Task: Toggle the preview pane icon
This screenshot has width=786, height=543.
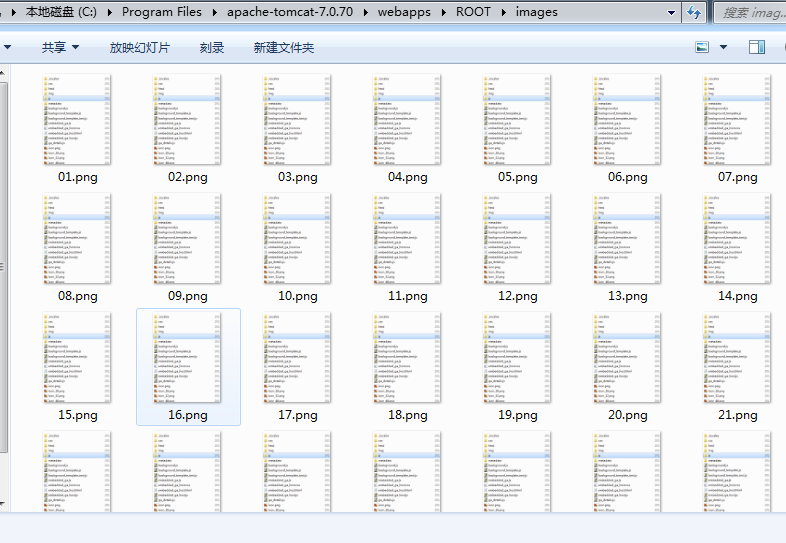Action: tap(757, 47)
